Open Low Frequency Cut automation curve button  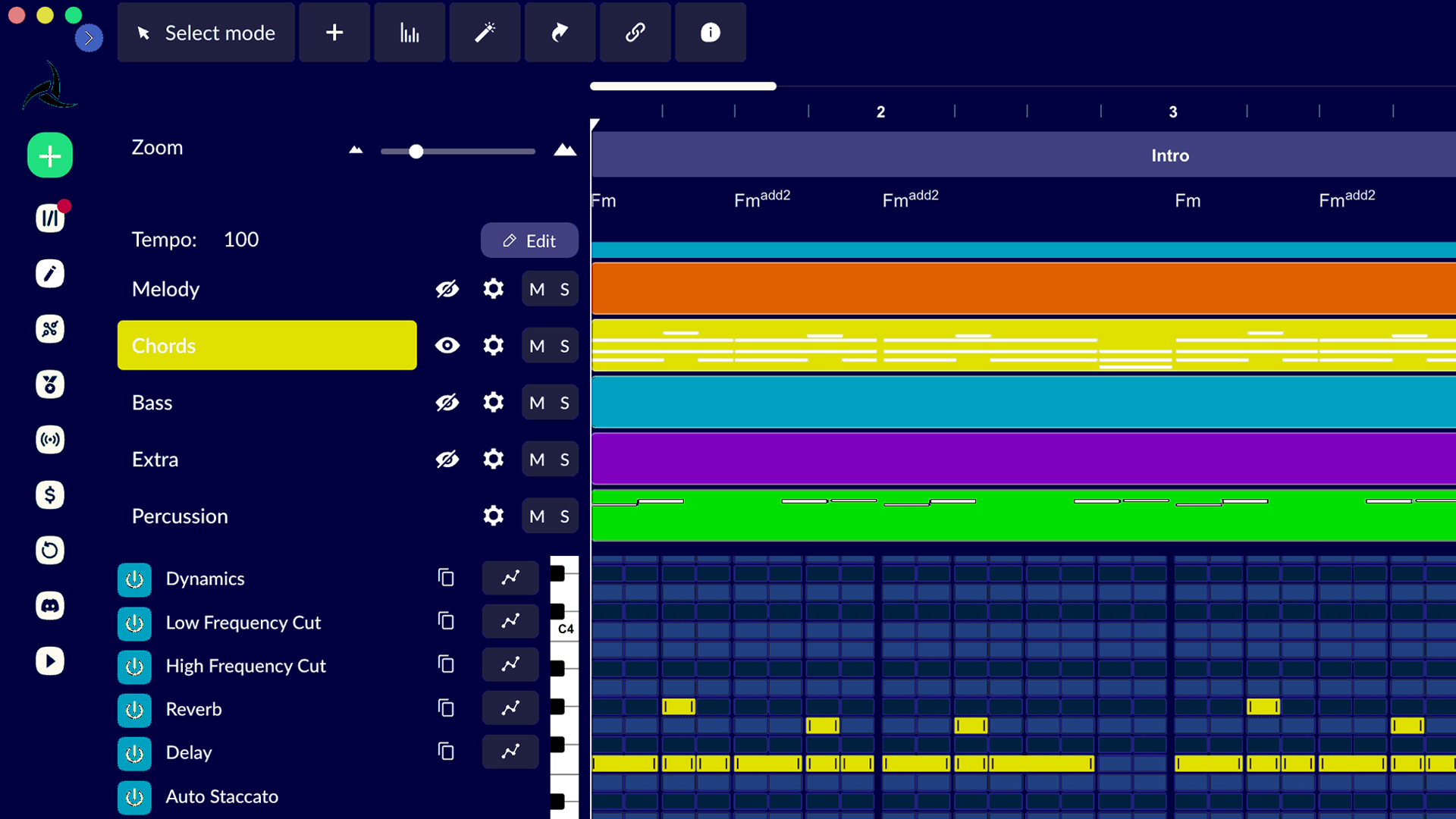tap(510, 621)
